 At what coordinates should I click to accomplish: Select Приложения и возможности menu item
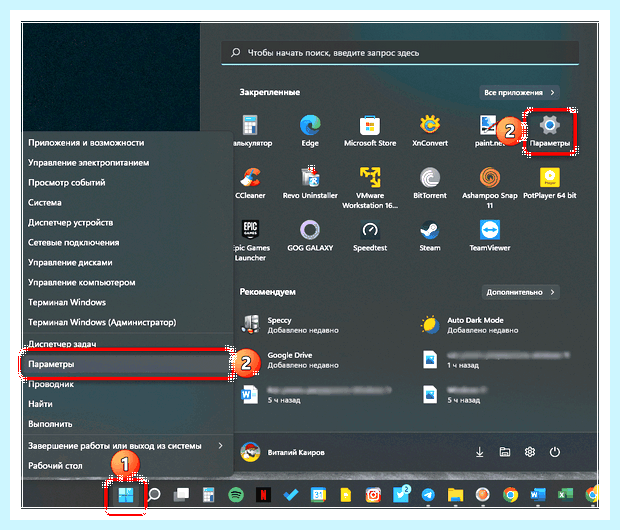coord(127,143)
